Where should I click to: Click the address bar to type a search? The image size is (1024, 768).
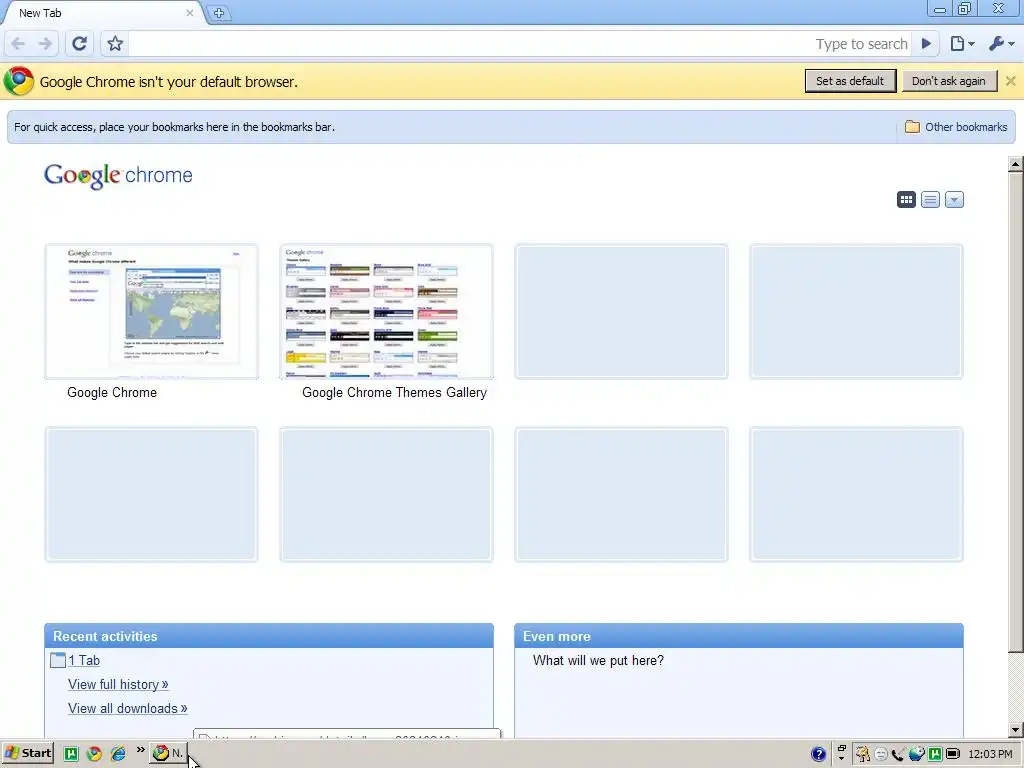coord(520,44)
